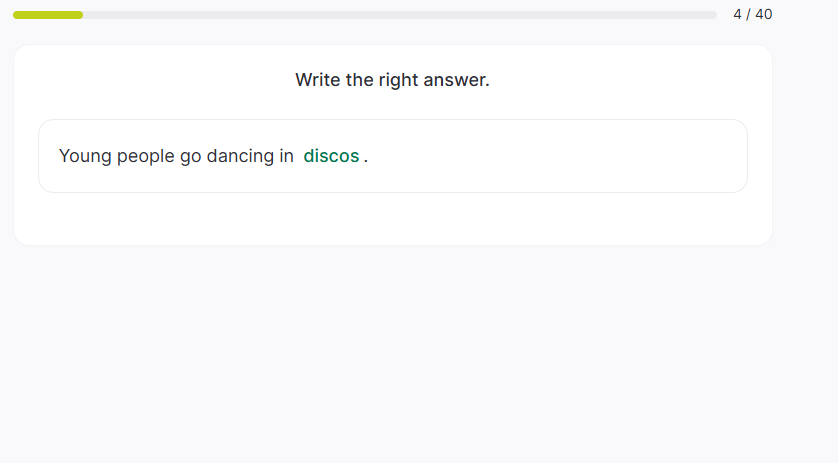This screenshot has height=463, width=838.
Task: Click the "Write the right answer." instruction heading
Action: coord(392,80)
